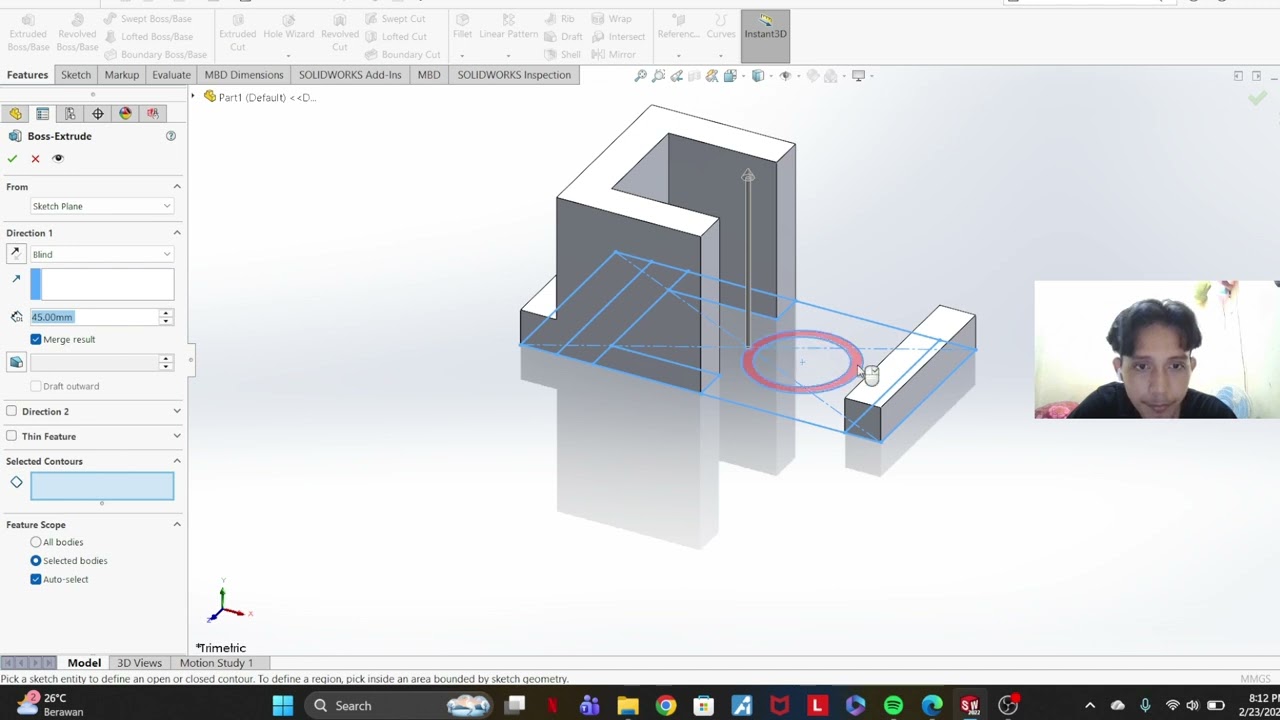Open Google Chrome from the taskbar
The height and width of the screenshot is (720, 1280).
coord(665,706)
